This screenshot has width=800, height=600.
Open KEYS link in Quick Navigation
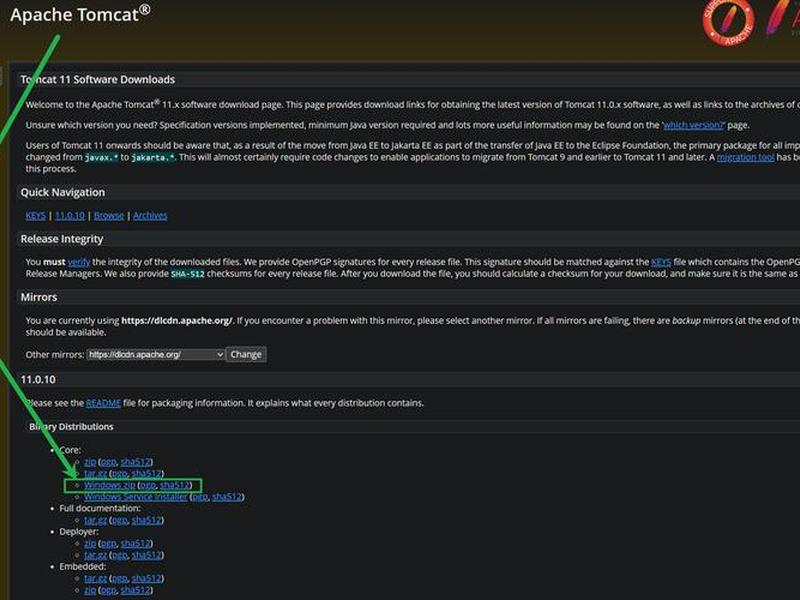35,216
